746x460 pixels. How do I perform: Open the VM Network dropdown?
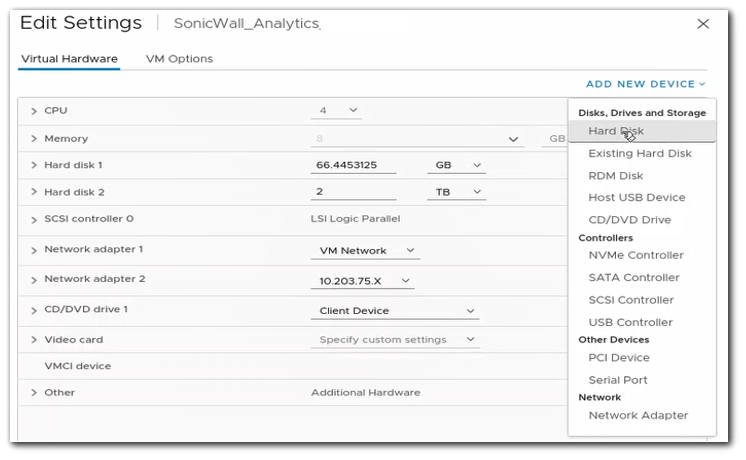pos(365,250)
